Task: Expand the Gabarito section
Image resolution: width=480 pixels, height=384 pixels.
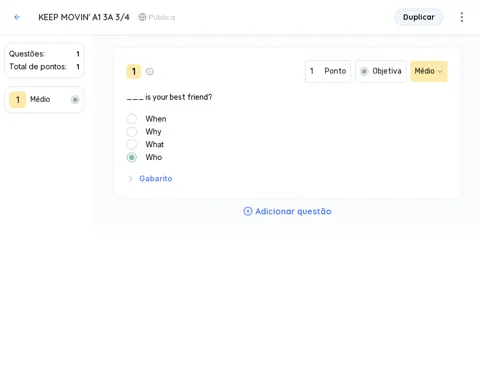Action: (150, 179)
